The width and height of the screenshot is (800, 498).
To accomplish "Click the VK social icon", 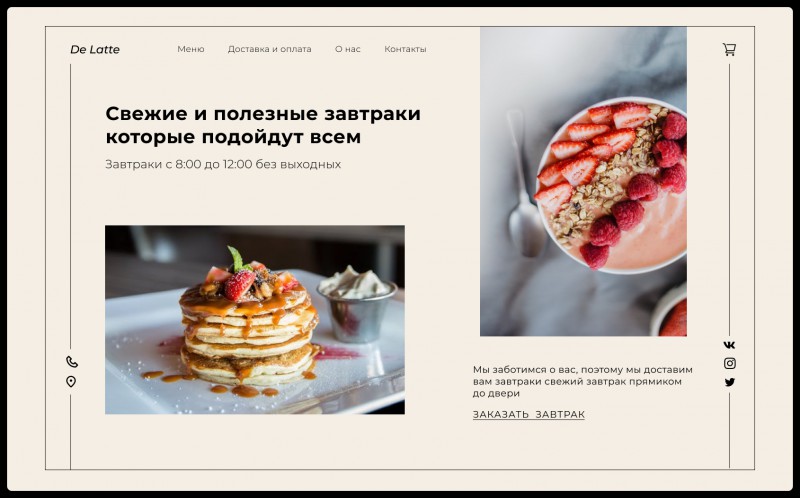I will point(730,345).
